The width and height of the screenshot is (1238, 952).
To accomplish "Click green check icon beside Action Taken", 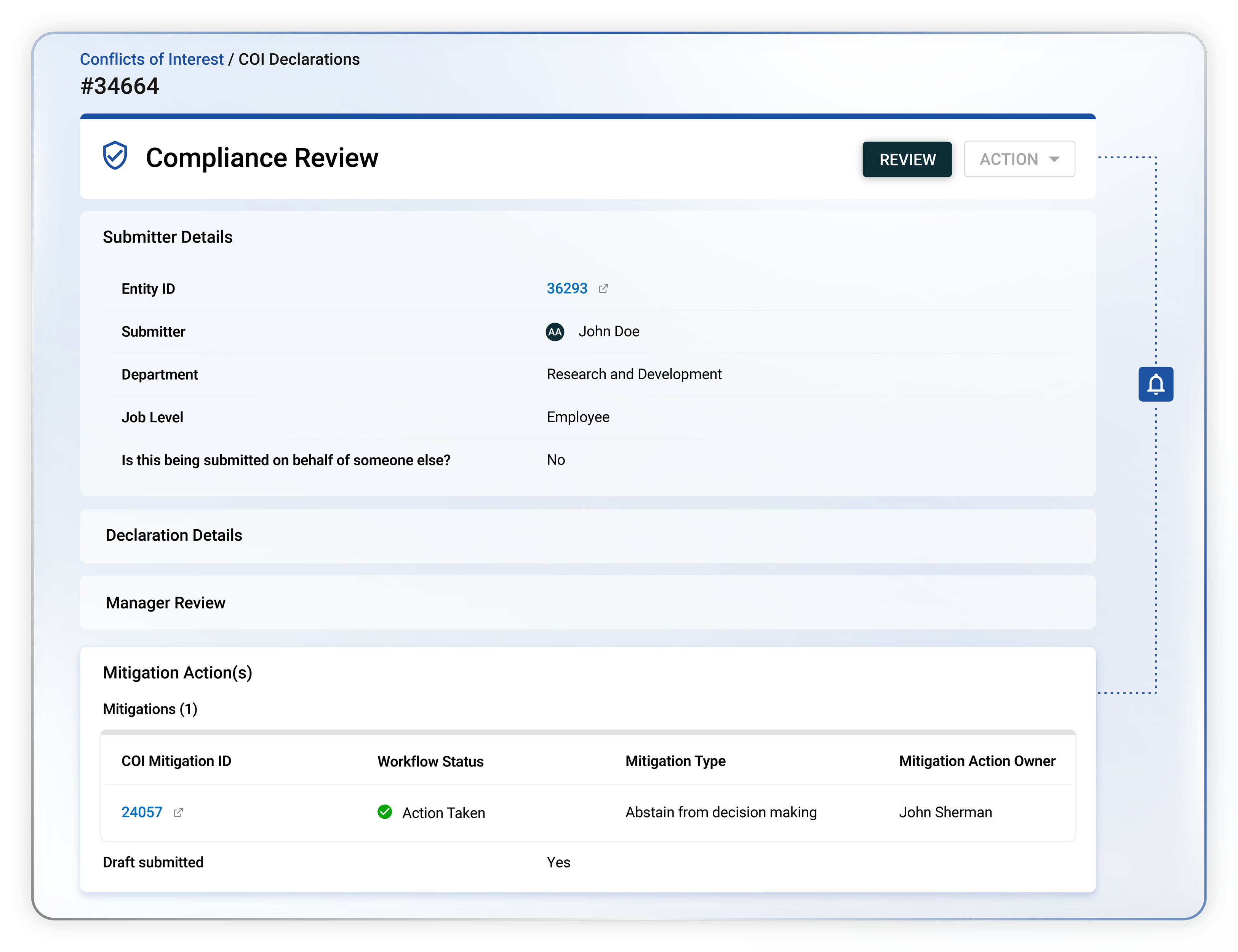I will point(384,811).
